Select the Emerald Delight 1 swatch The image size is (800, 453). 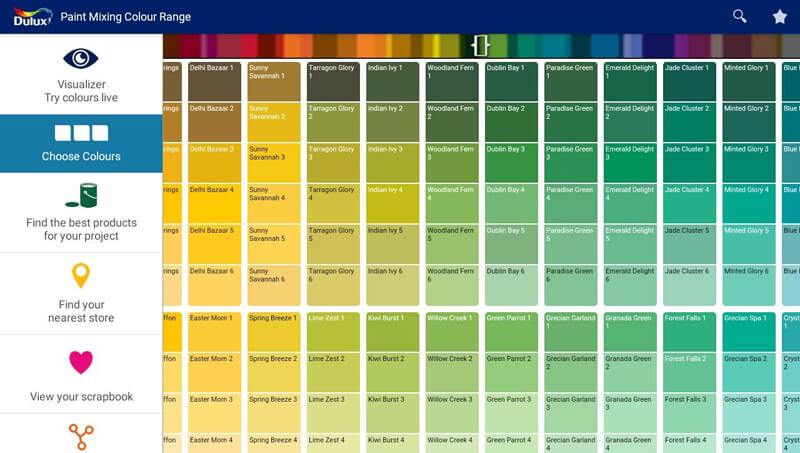tap(630, 82)
